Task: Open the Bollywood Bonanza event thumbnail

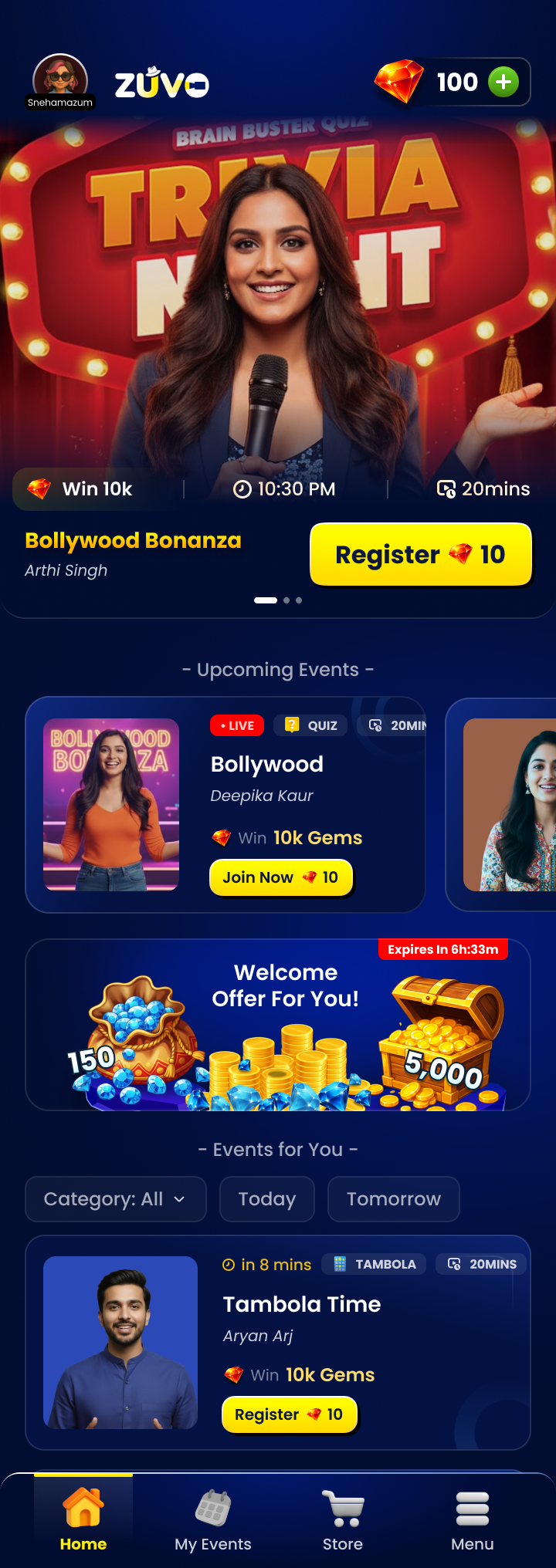Action: tap(111, 805)
